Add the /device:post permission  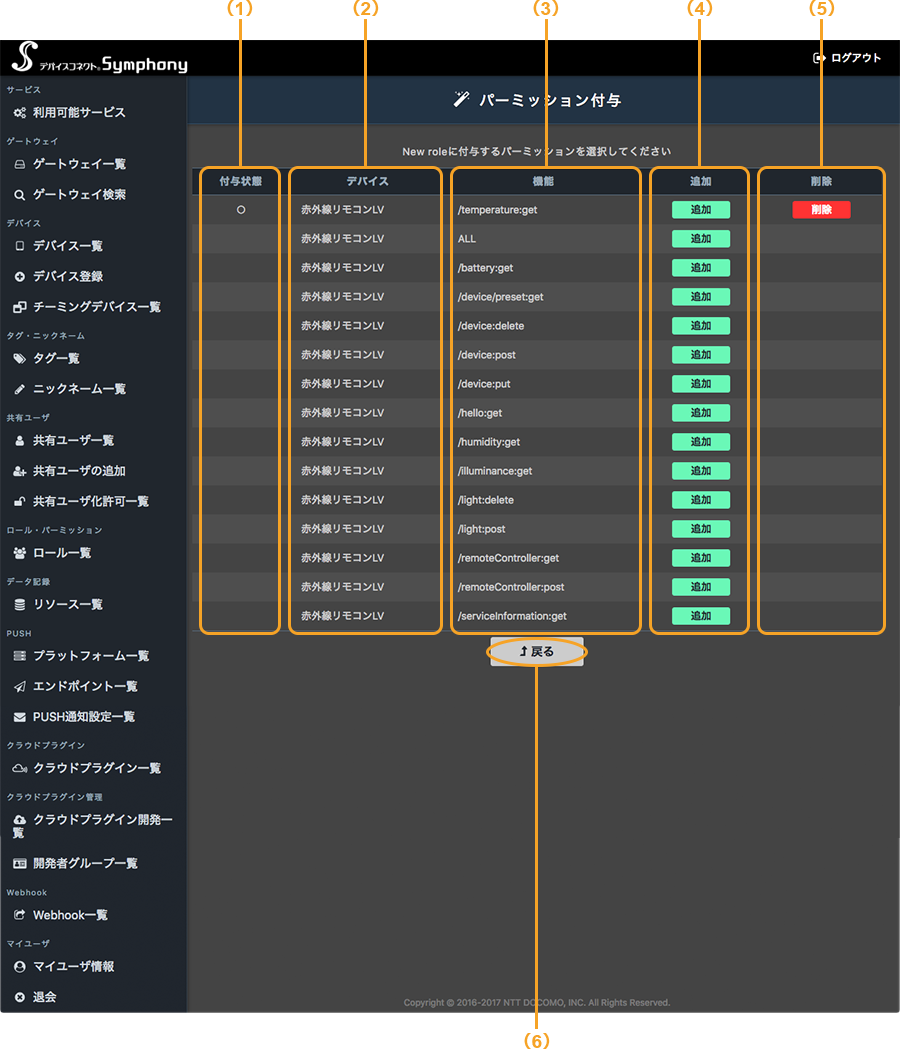[x=701, y=355]
